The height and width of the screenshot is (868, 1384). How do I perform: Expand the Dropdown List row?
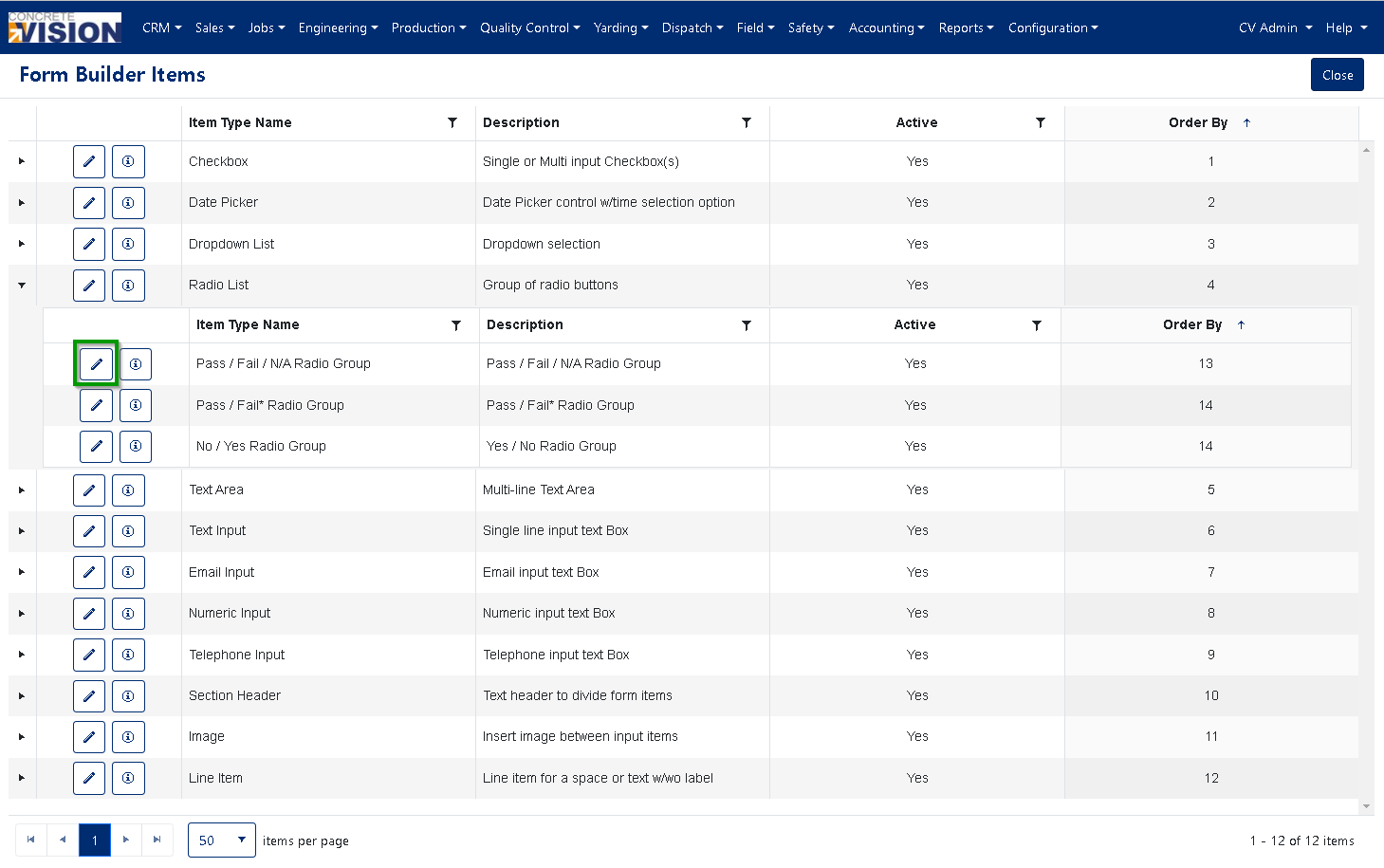tap(22, 244)
